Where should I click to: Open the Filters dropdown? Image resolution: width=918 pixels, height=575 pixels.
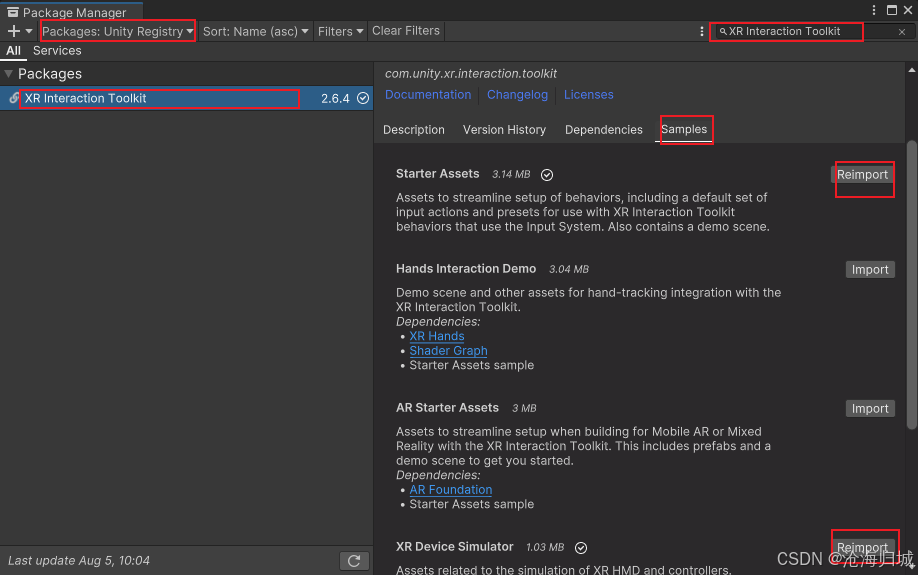point(340,32)
